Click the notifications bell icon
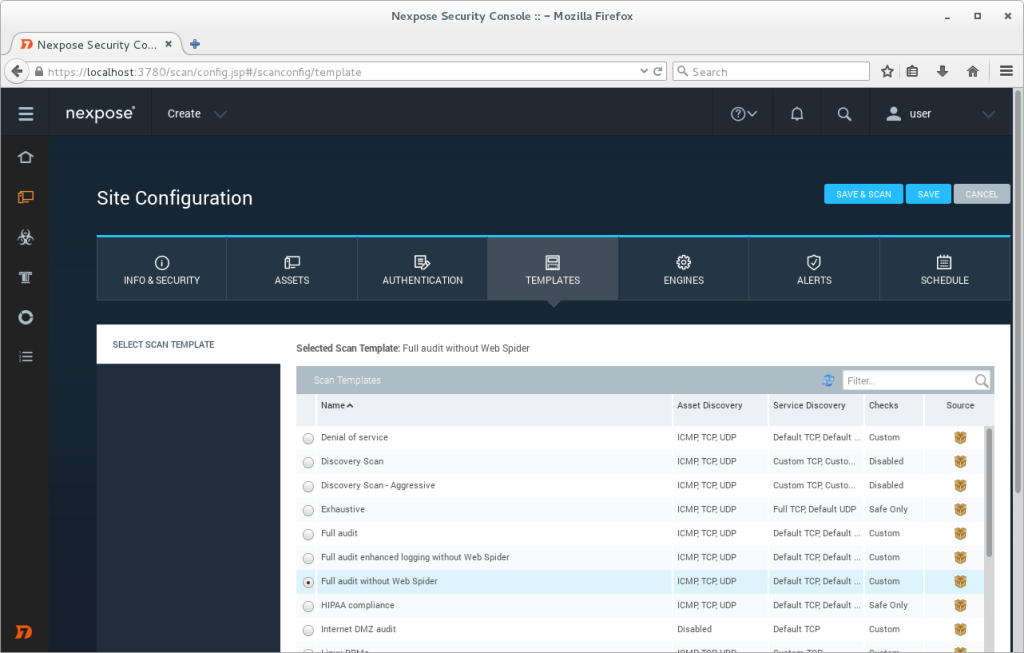 click(x=796, y=113)
